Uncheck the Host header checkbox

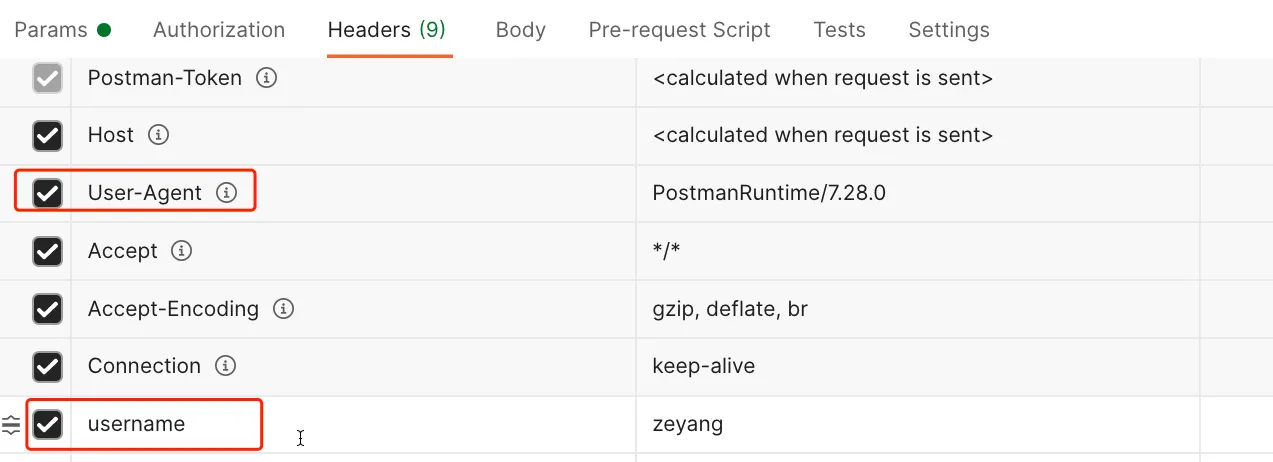pos(47,136)
